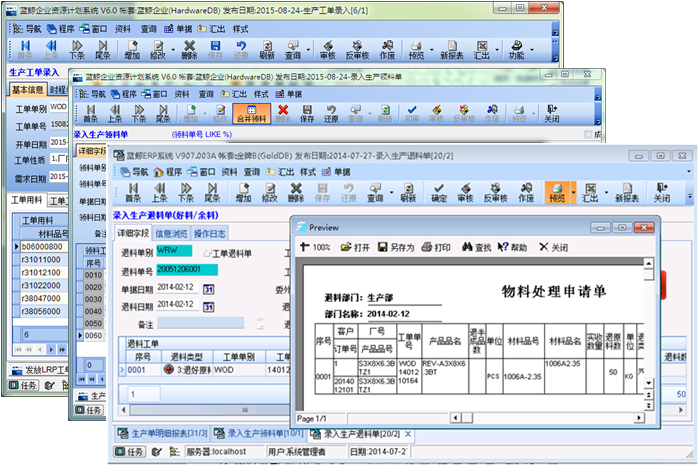Click 另存为 save-as in Preview toolbar

(x=396, y=247)
